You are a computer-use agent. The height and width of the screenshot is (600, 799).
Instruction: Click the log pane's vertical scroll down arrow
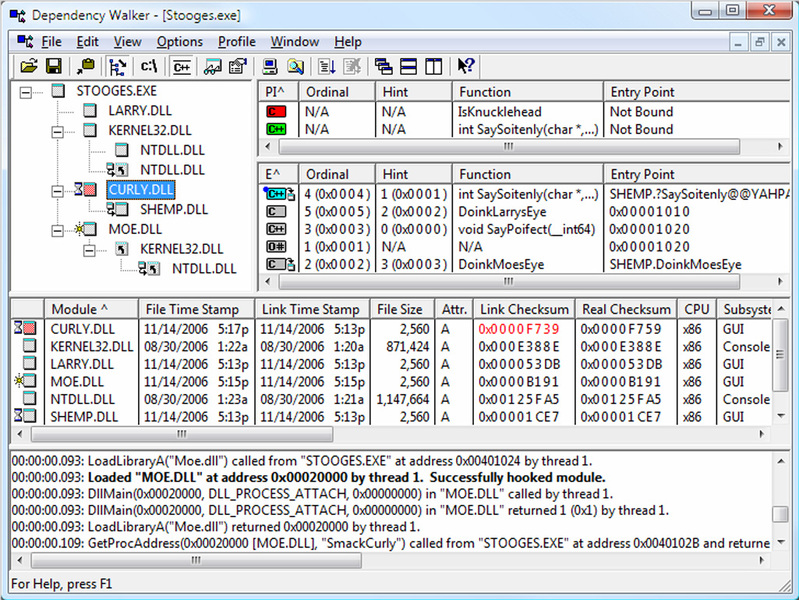point(780,543)
